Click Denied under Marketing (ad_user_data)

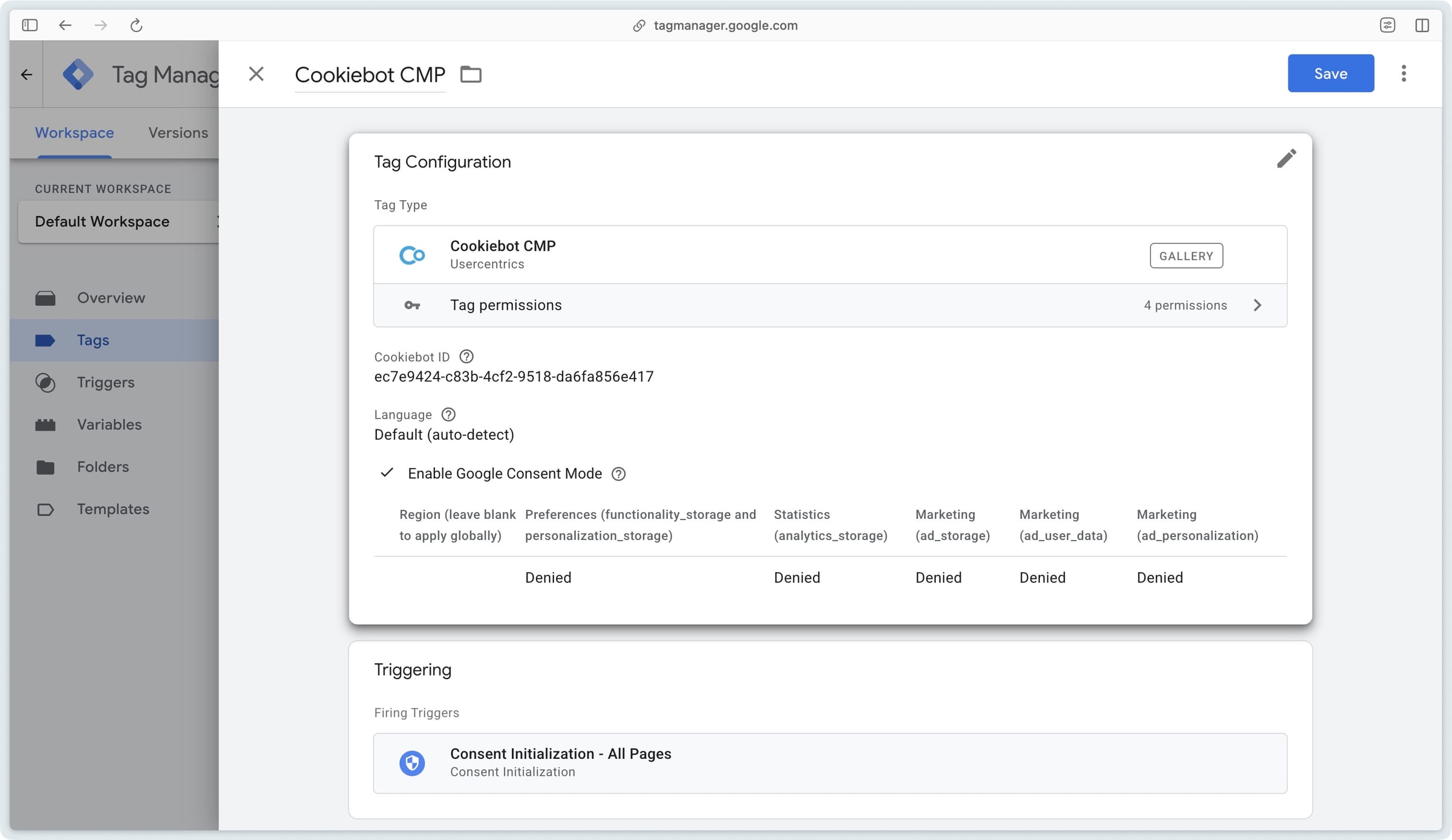pos(1042,578)
